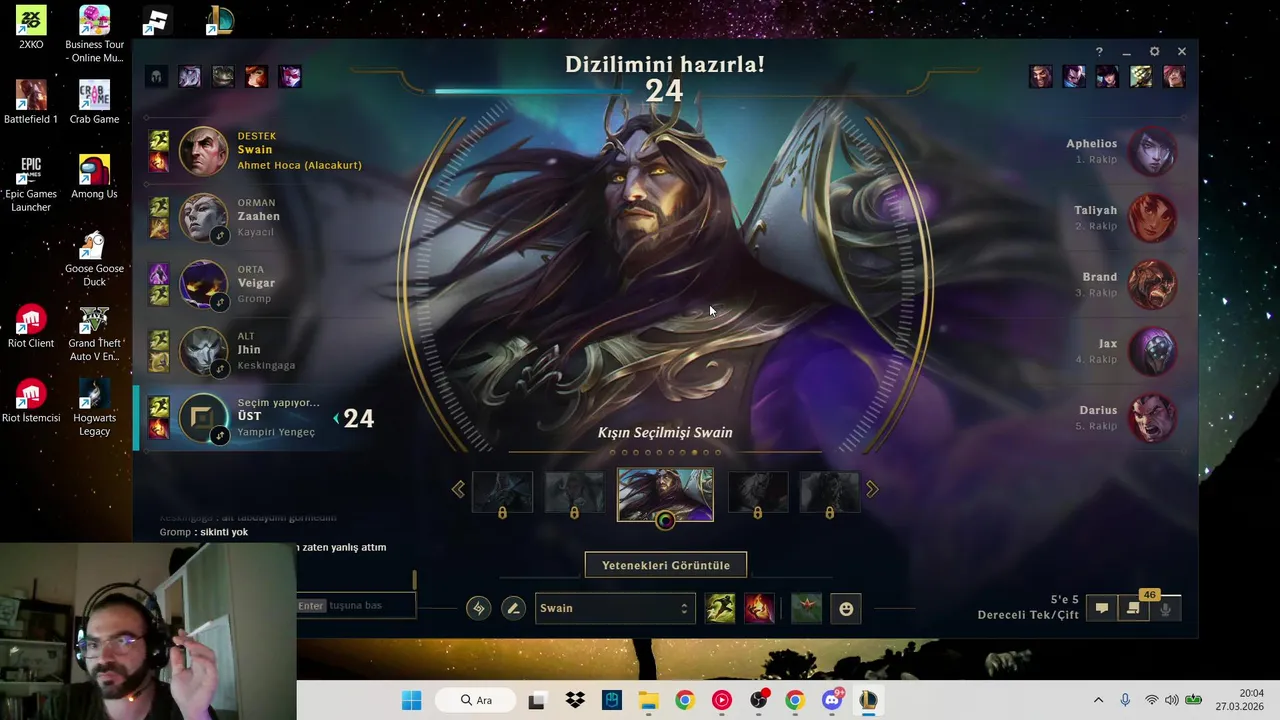Click the Darius enemy portrait
Image resolution: width=1280 pixels, height=720 pixels.
click(x=1152, y=418)
